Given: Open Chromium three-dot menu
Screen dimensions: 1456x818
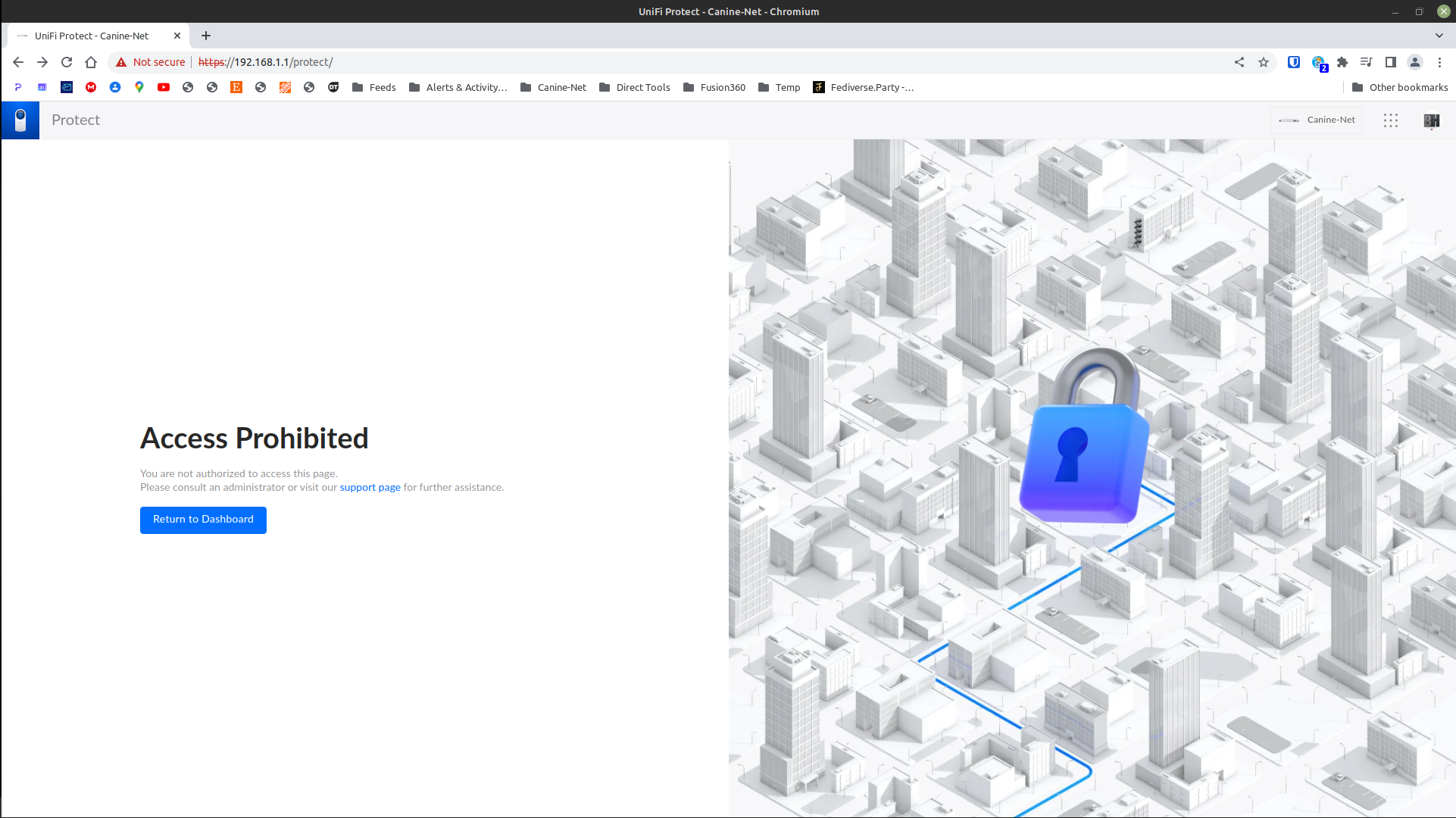Looking at the screenshot, I should [x=1439, y=62].
